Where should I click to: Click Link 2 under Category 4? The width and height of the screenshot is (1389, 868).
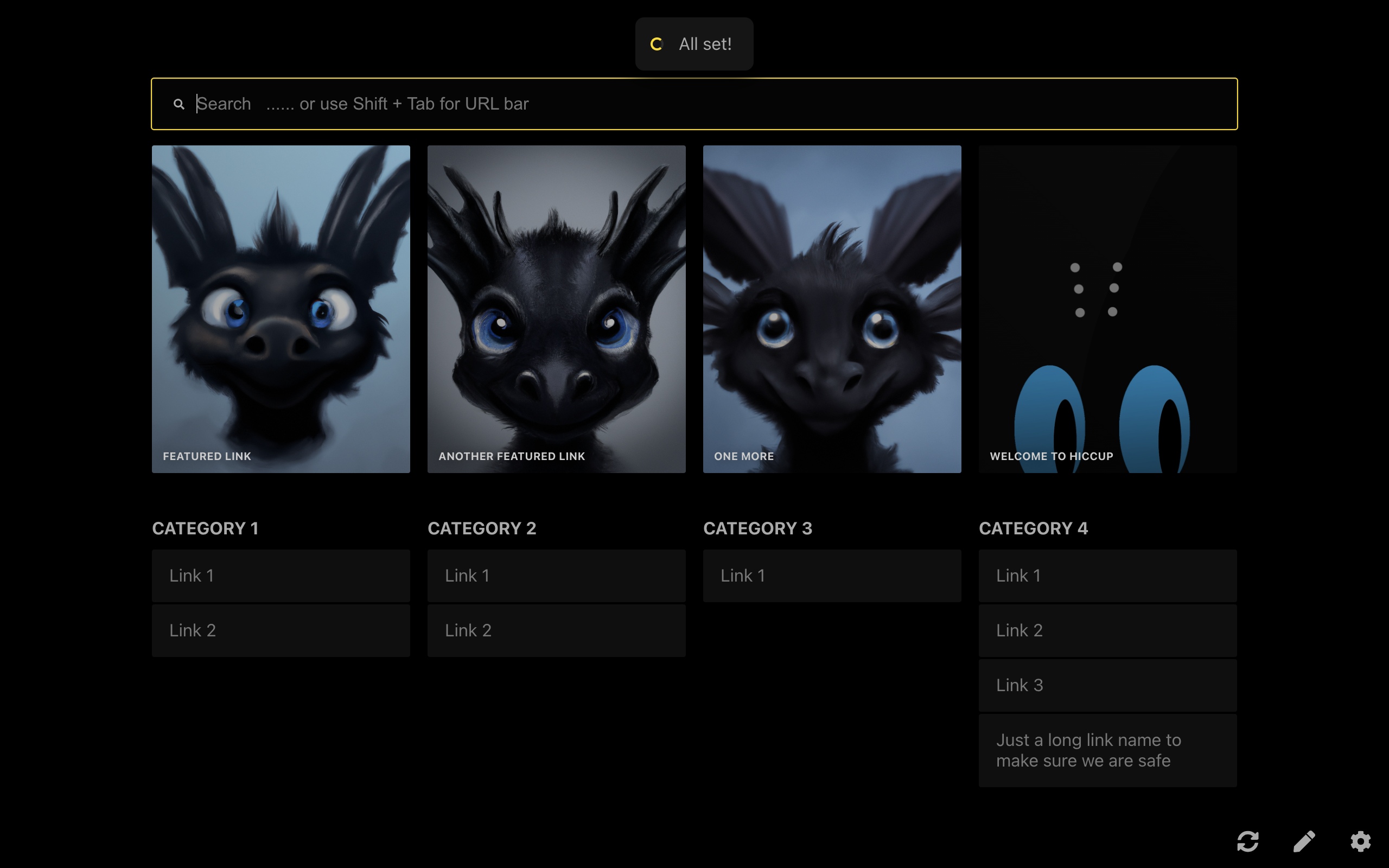click(1107, 630)
